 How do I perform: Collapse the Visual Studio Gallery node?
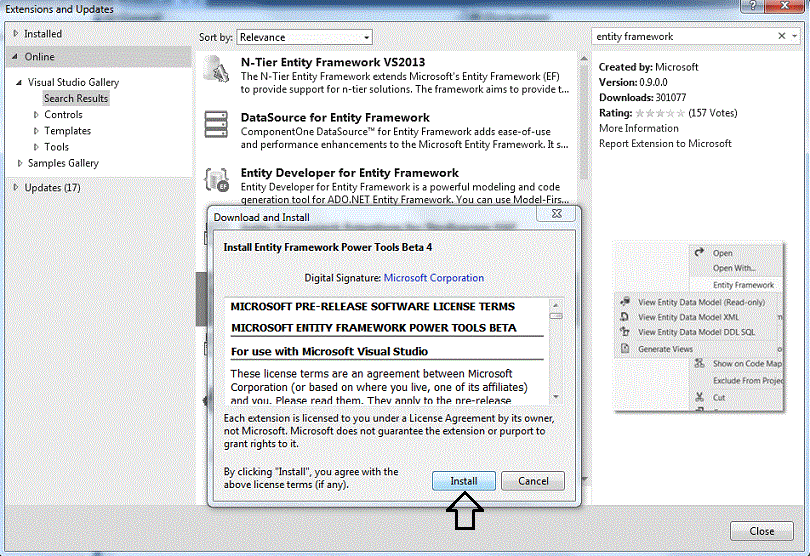click(19, 82)
